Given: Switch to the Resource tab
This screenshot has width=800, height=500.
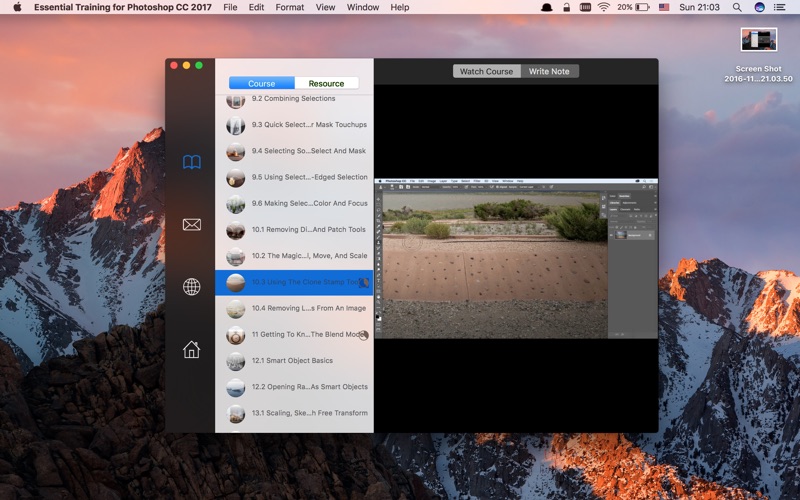Looking at the screenshot, I should pos(327,83).
